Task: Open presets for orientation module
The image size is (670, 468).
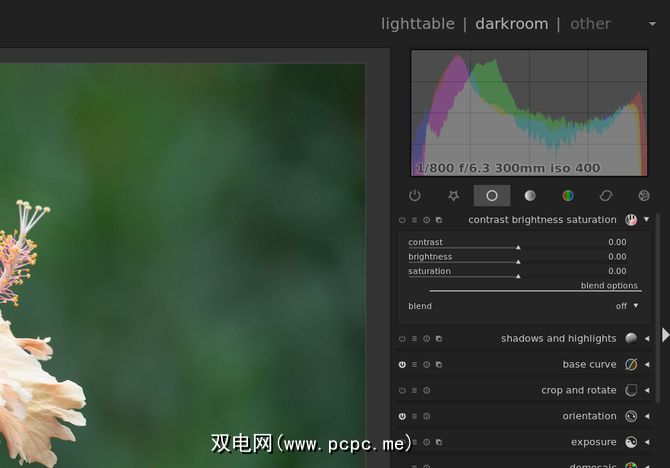Action: pos(414,416)
